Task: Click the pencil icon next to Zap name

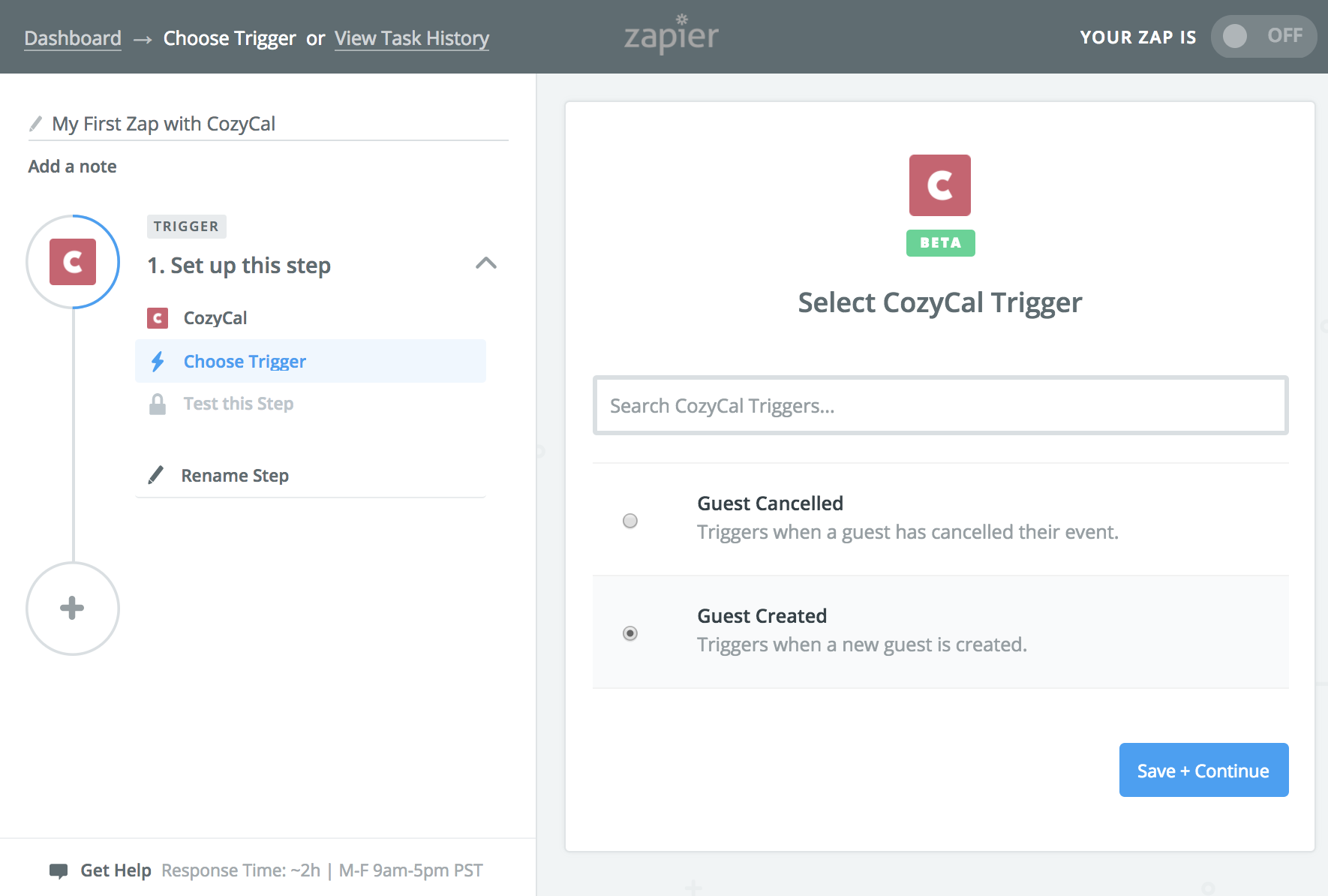Action: pos(35,124)
